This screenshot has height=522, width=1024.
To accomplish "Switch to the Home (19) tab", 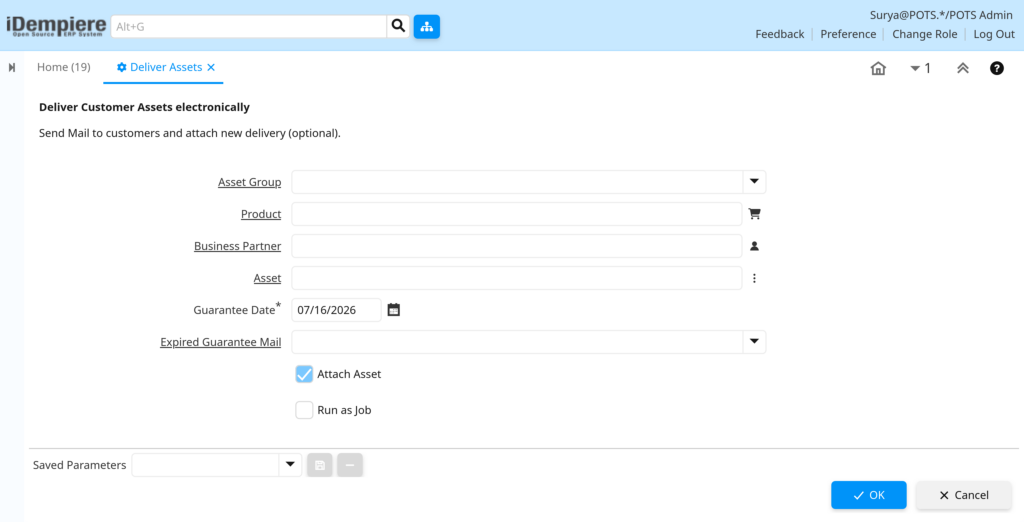I will pyautogui.click(x=63, y=67).
